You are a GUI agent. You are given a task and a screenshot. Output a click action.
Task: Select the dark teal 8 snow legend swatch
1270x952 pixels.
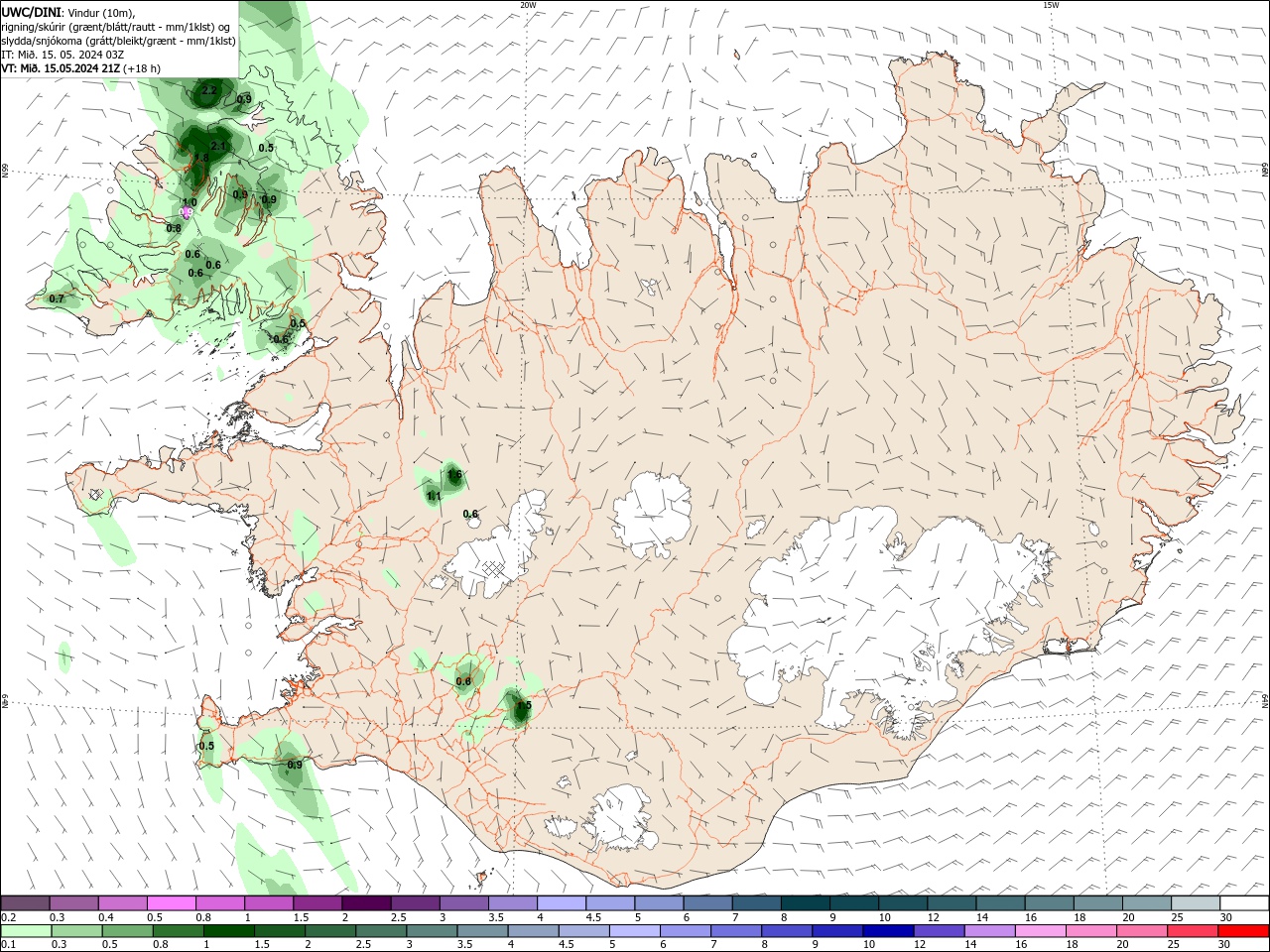pyautogui.click(x=806, y=903)
